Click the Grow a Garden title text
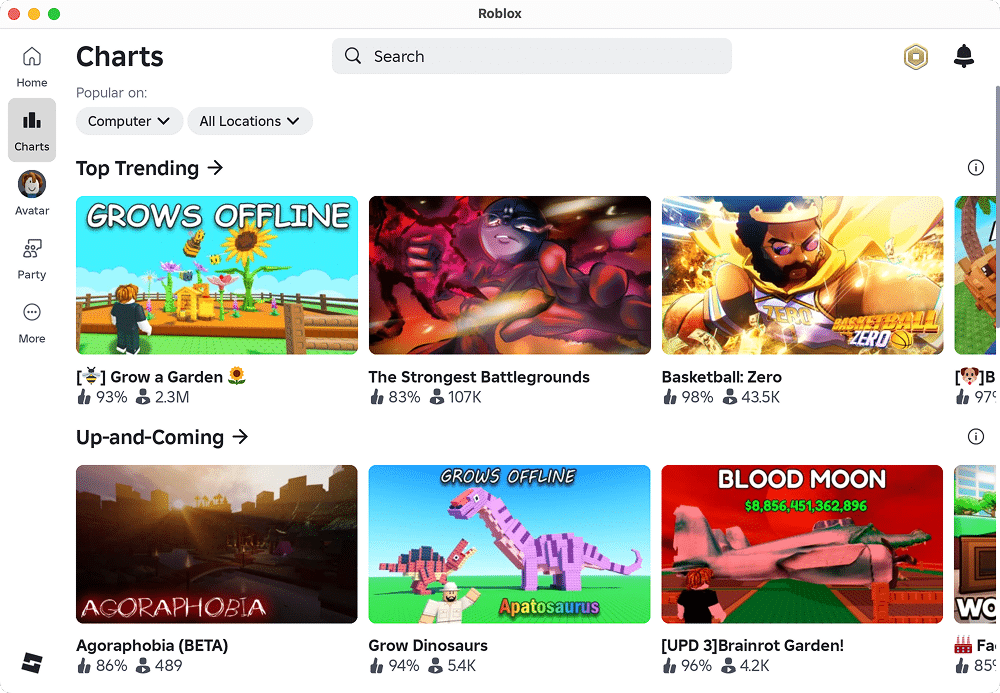 coord(161,377)
